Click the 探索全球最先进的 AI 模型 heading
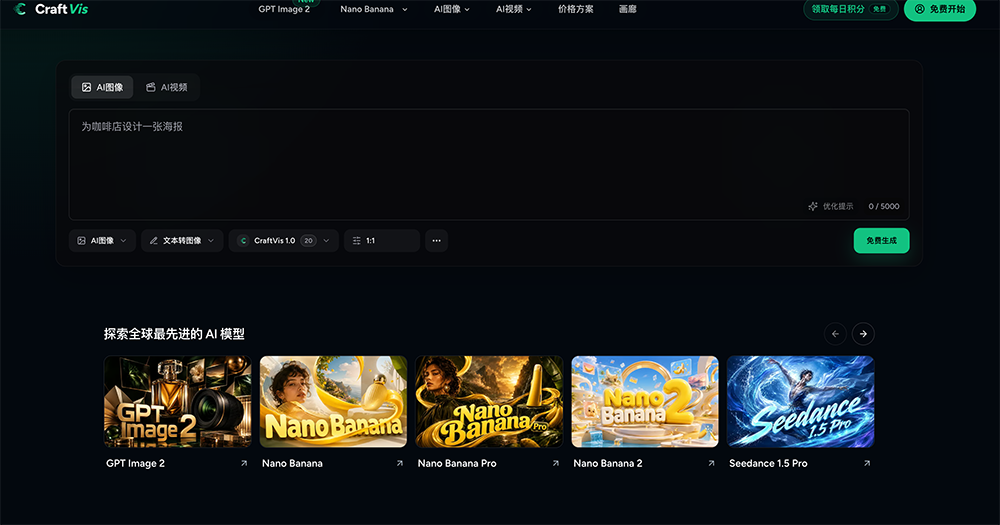 (x=174, y=334)
